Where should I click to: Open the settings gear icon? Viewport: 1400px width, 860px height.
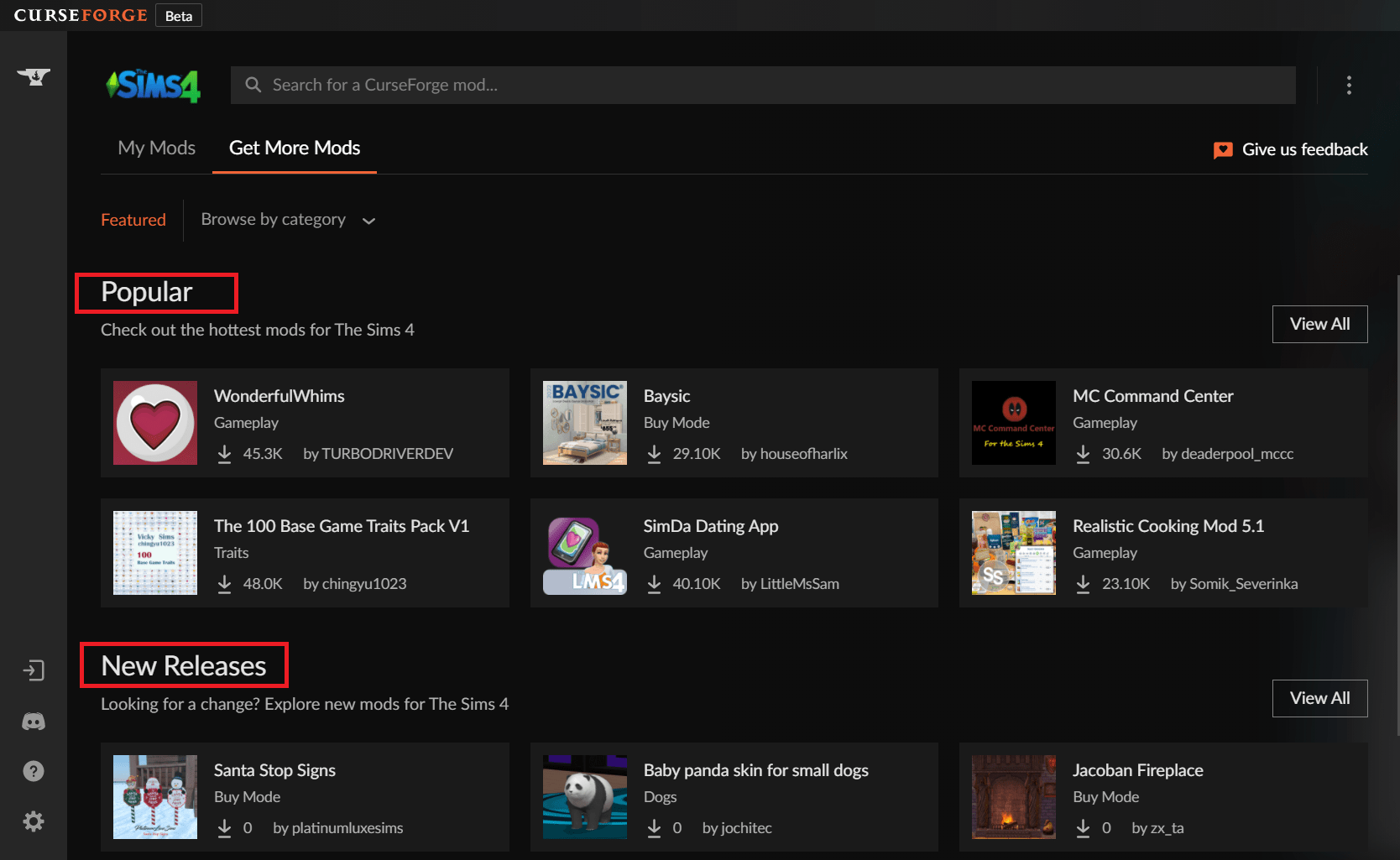pyautogui.click(x=34, y=821)
